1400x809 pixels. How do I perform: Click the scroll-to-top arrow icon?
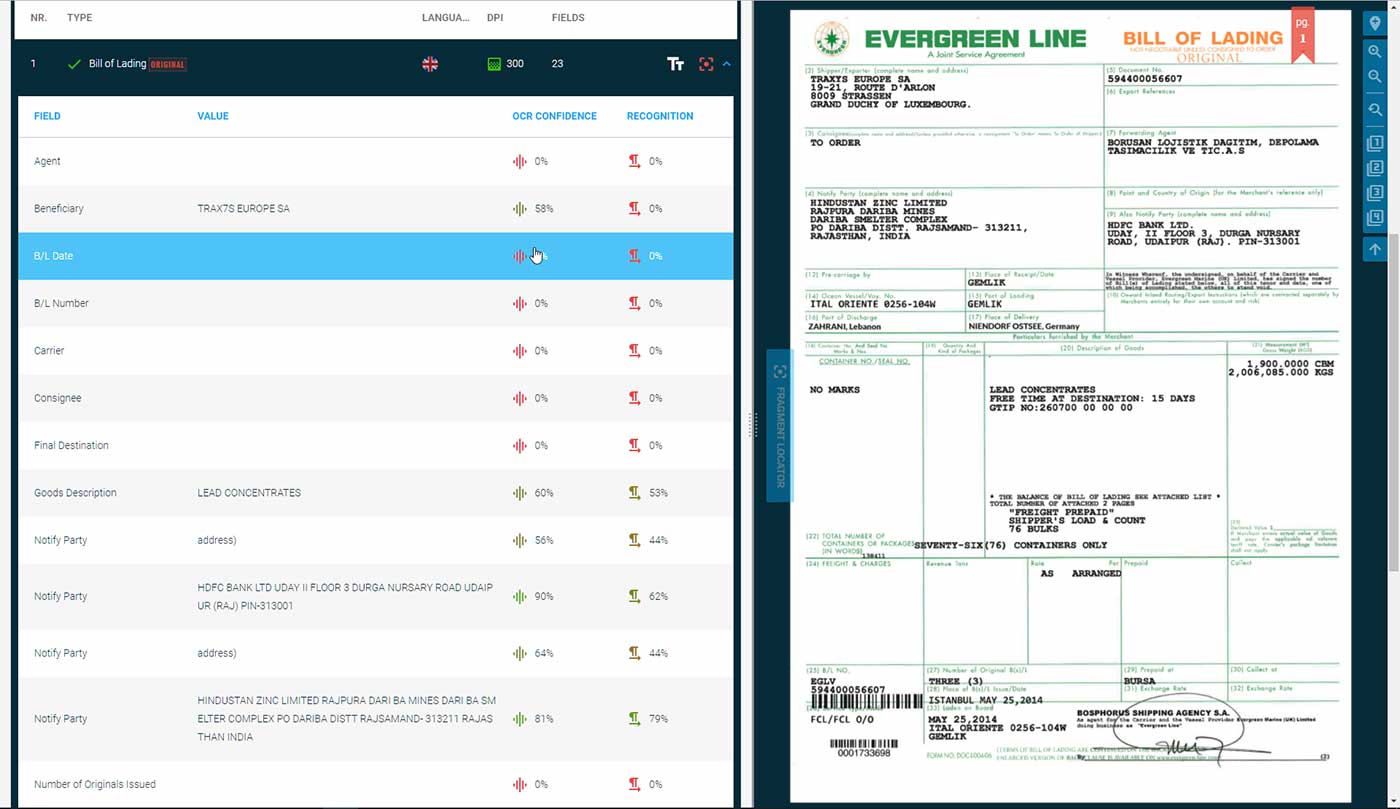(x=1375, y=249)
